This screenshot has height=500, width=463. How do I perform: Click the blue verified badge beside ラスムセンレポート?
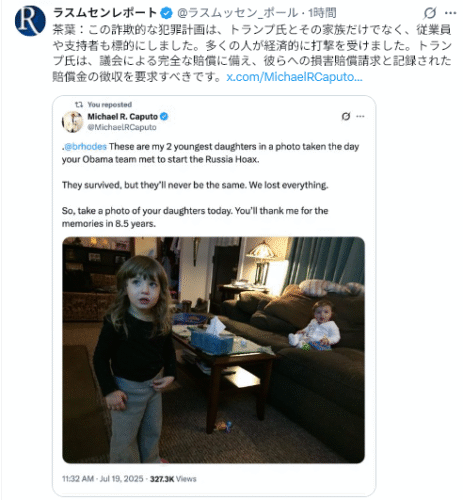tap(167, 13)
